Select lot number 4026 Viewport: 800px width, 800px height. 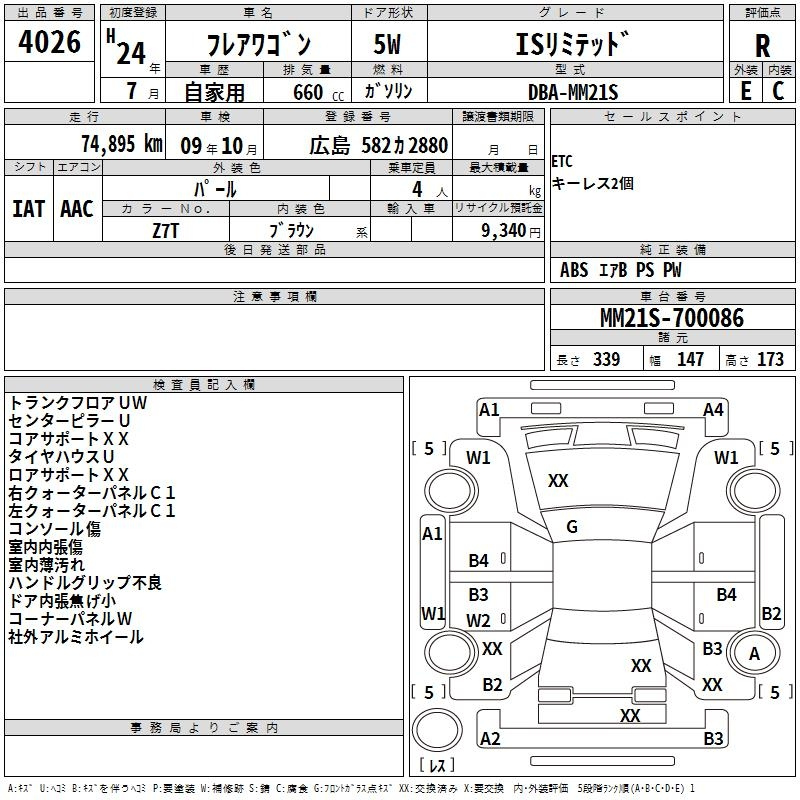tap(50, 43)
